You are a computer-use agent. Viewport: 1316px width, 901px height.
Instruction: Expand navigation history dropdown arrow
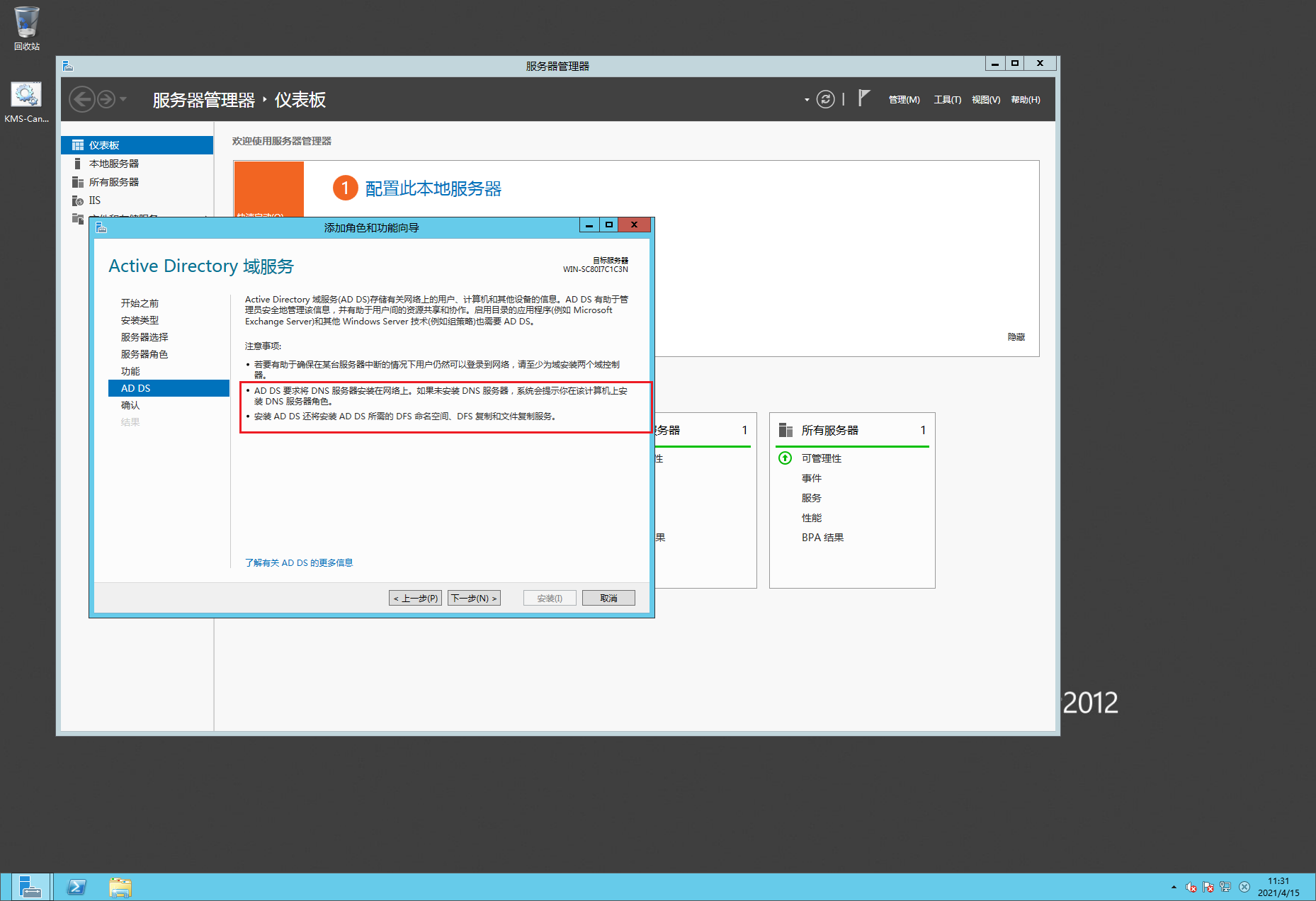pos(123,99)
